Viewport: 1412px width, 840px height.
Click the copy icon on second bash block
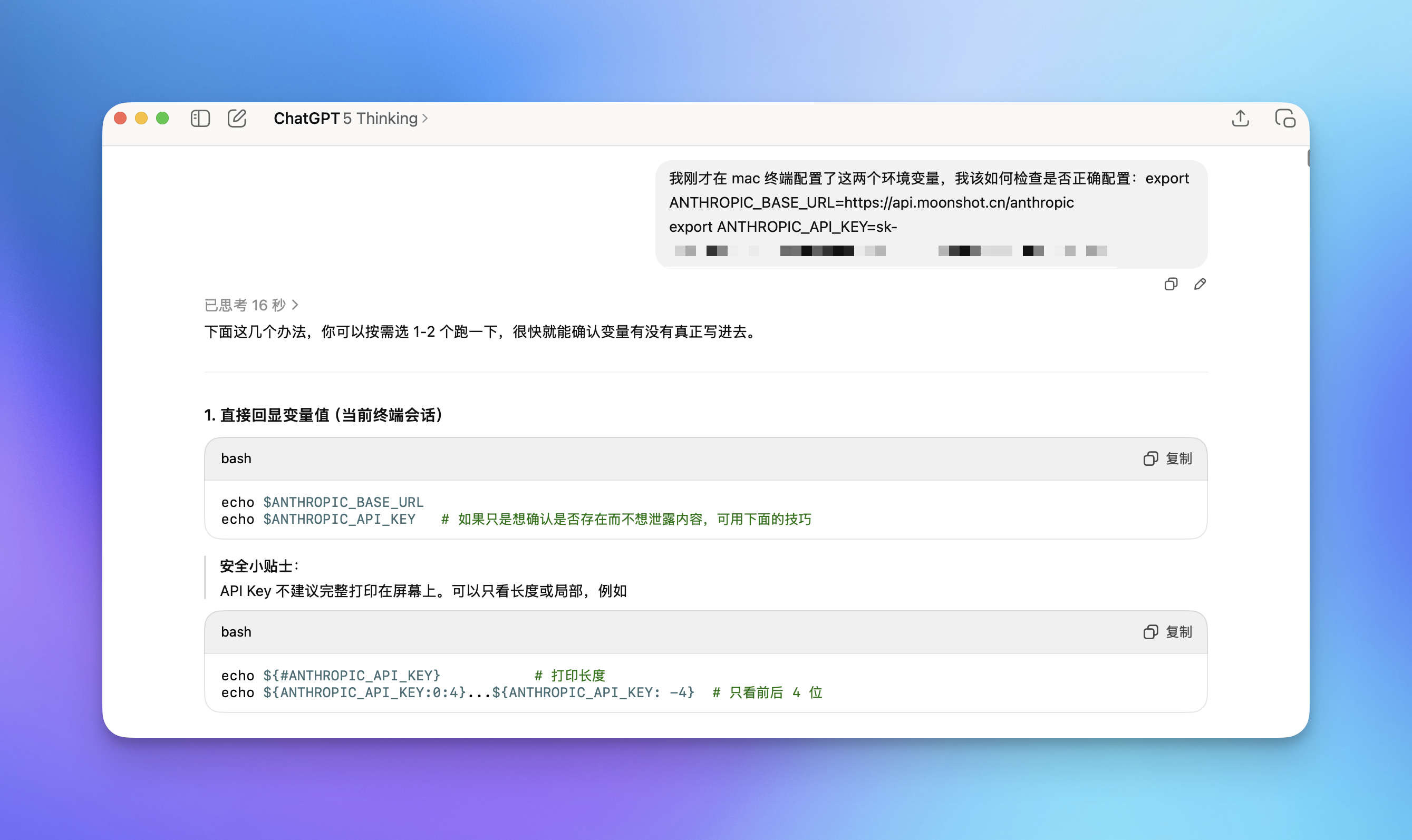(x=1150, y=632)
